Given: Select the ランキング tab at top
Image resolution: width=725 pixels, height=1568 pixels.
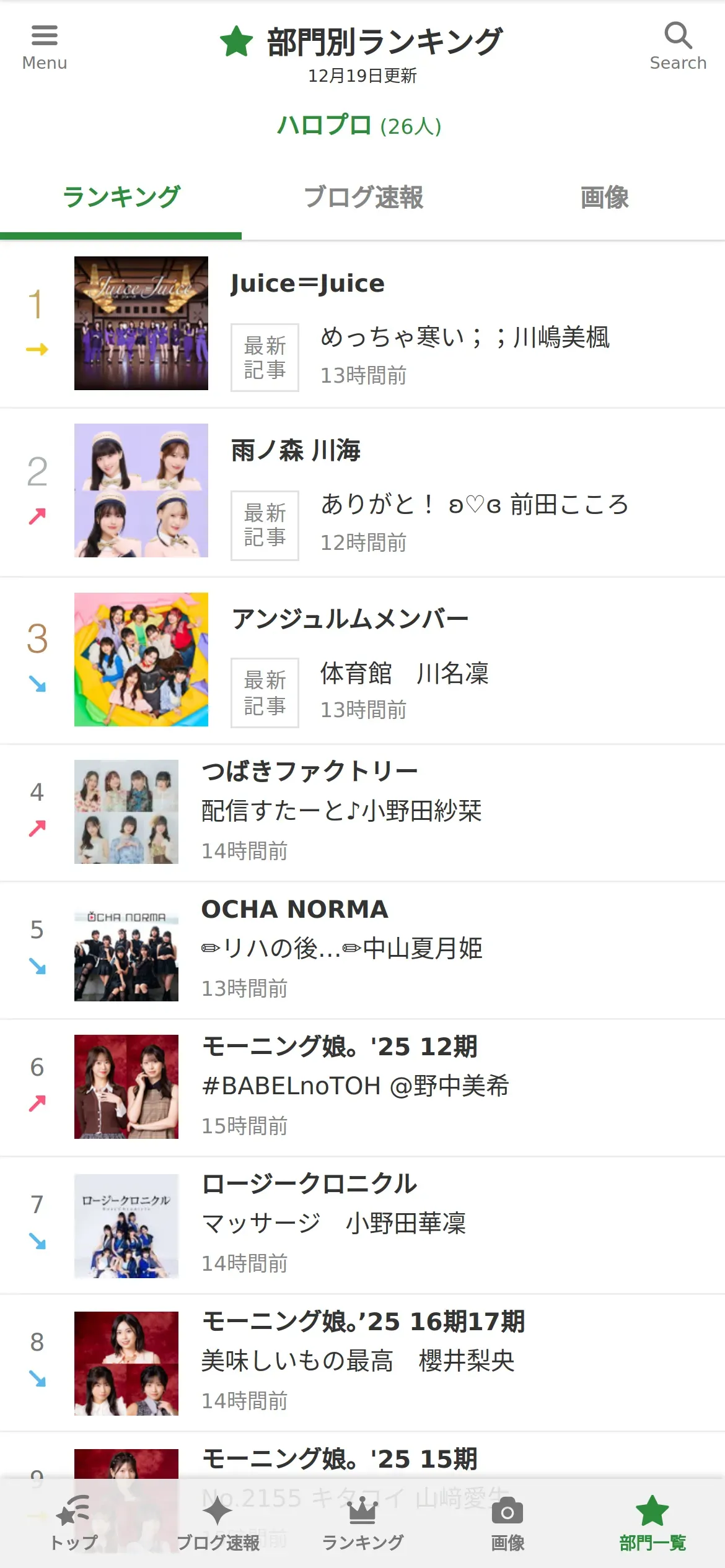Looking at the screenshot, I should pyautogui.click(x=121, y=198).
